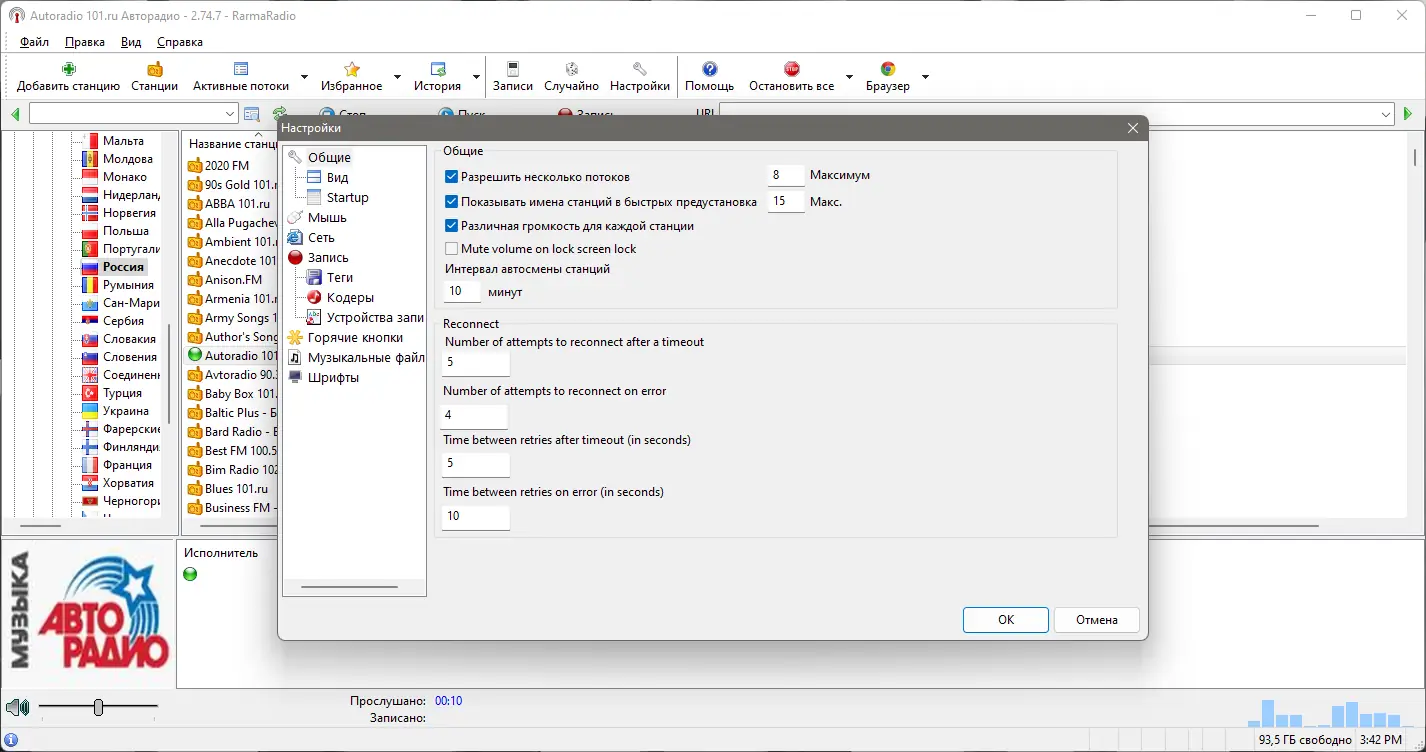1426x752 pixels.
Task: Dismiss the dialog with Отмена
Action: point(1096,619)
